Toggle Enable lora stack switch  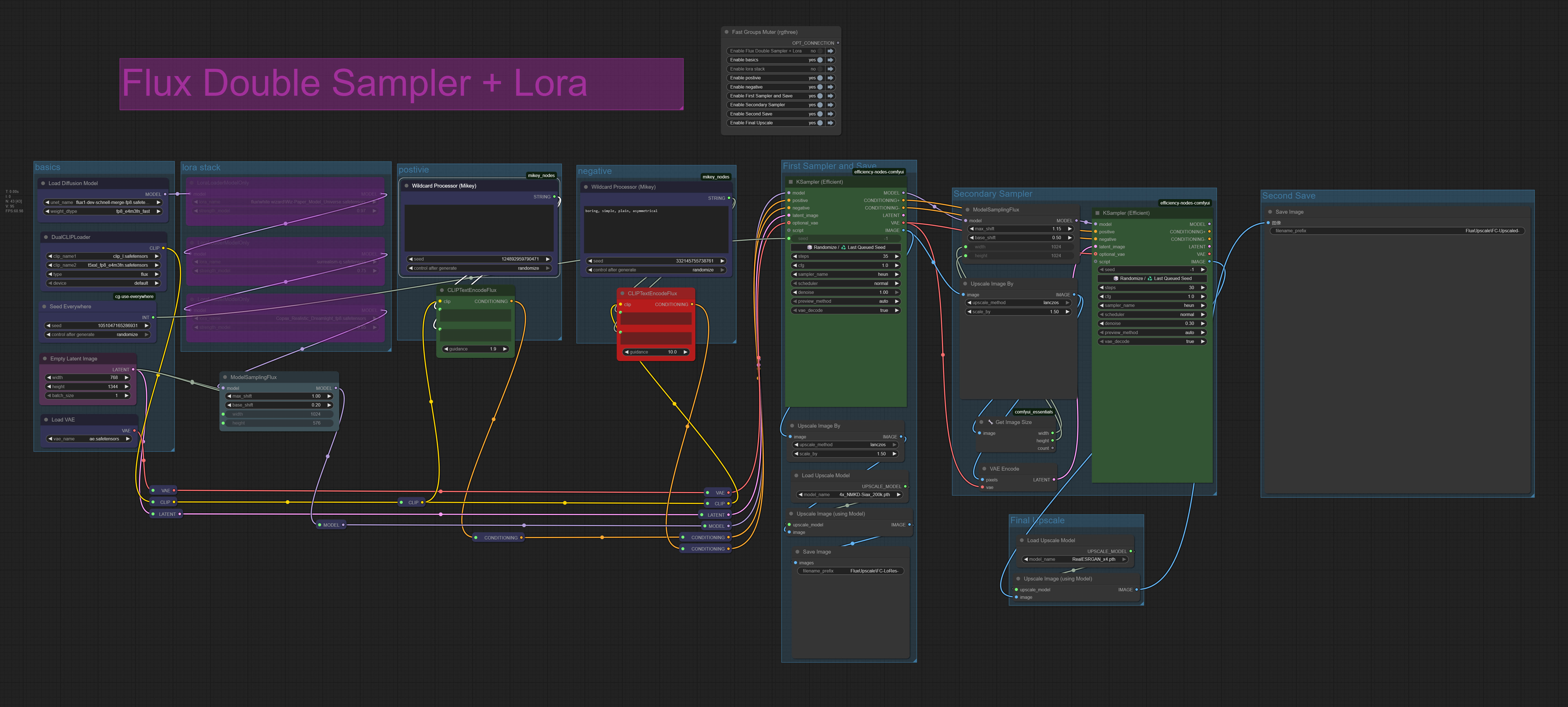pos(820,69)
